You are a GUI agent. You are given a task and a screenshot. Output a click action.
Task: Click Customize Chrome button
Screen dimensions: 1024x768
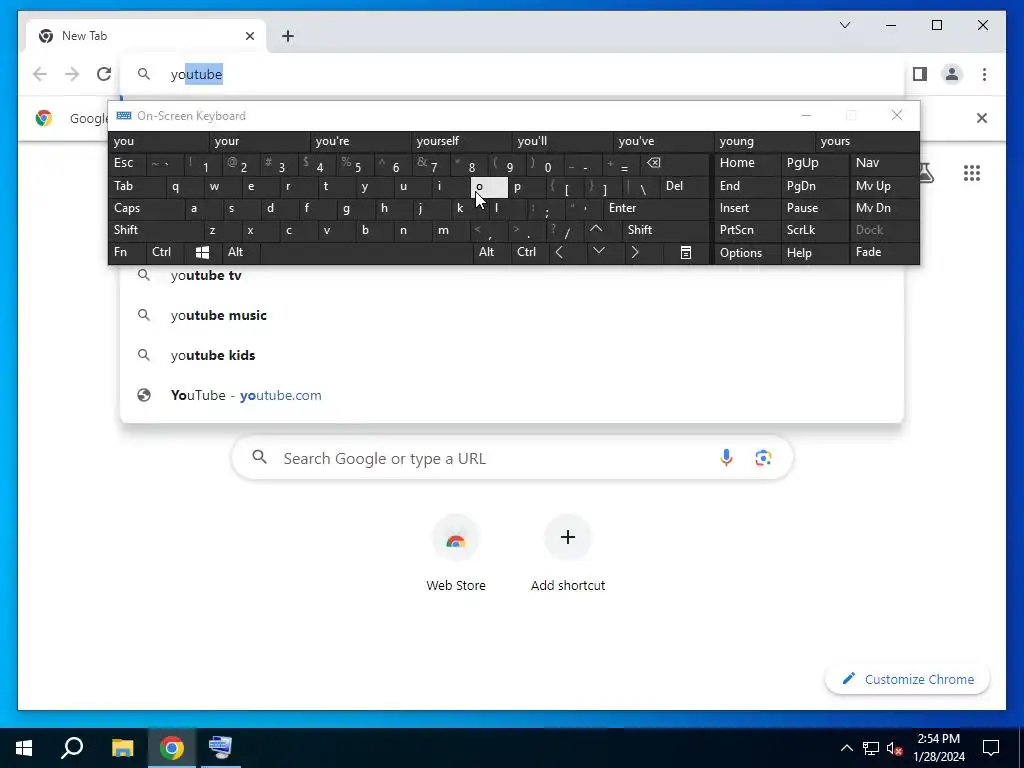click(x=907, y=679)
